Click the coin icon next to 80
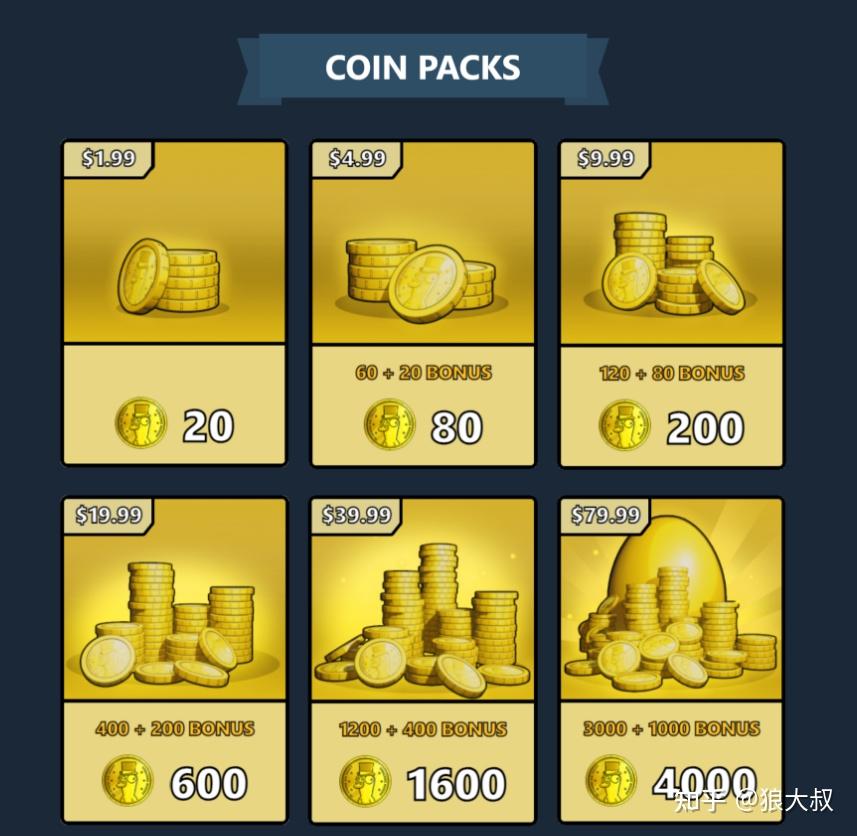 tap(390, 424)
